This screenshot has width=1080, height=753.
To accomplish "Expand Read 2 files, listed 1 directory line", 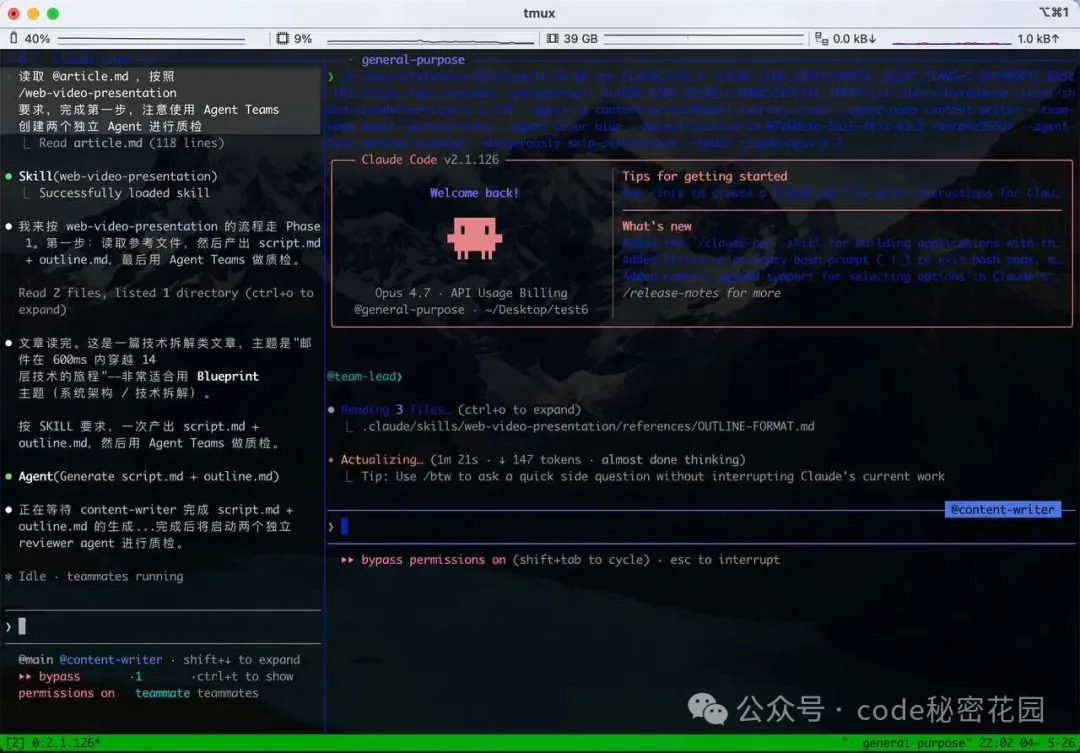I will point(166,301).
